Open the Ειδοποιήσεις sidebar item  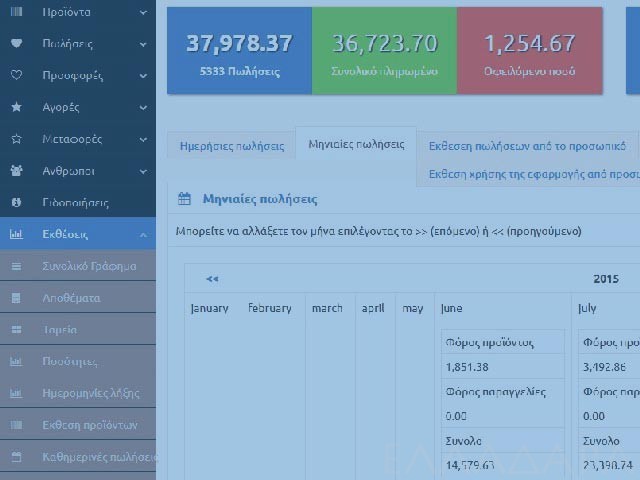pyautogui.click(x=78, y=202)
